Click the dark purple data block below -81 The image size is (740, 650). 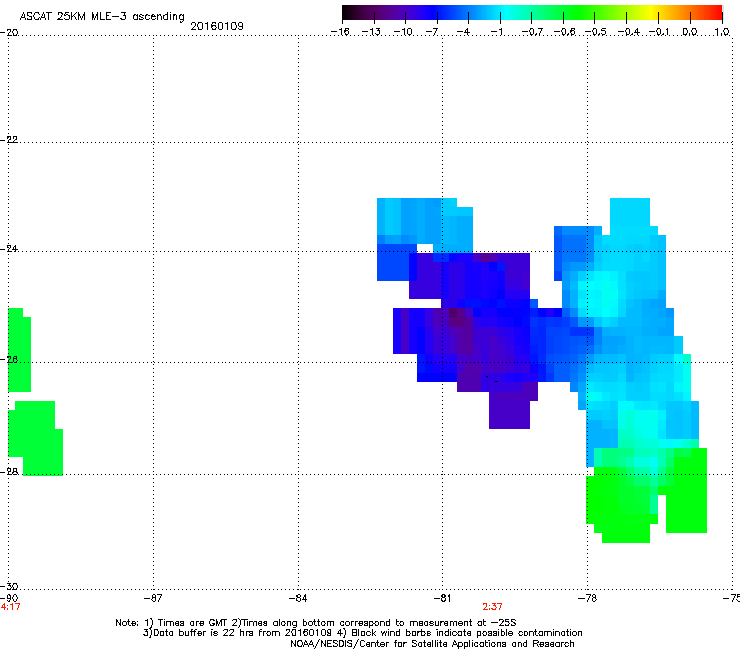tap(509, 411)
